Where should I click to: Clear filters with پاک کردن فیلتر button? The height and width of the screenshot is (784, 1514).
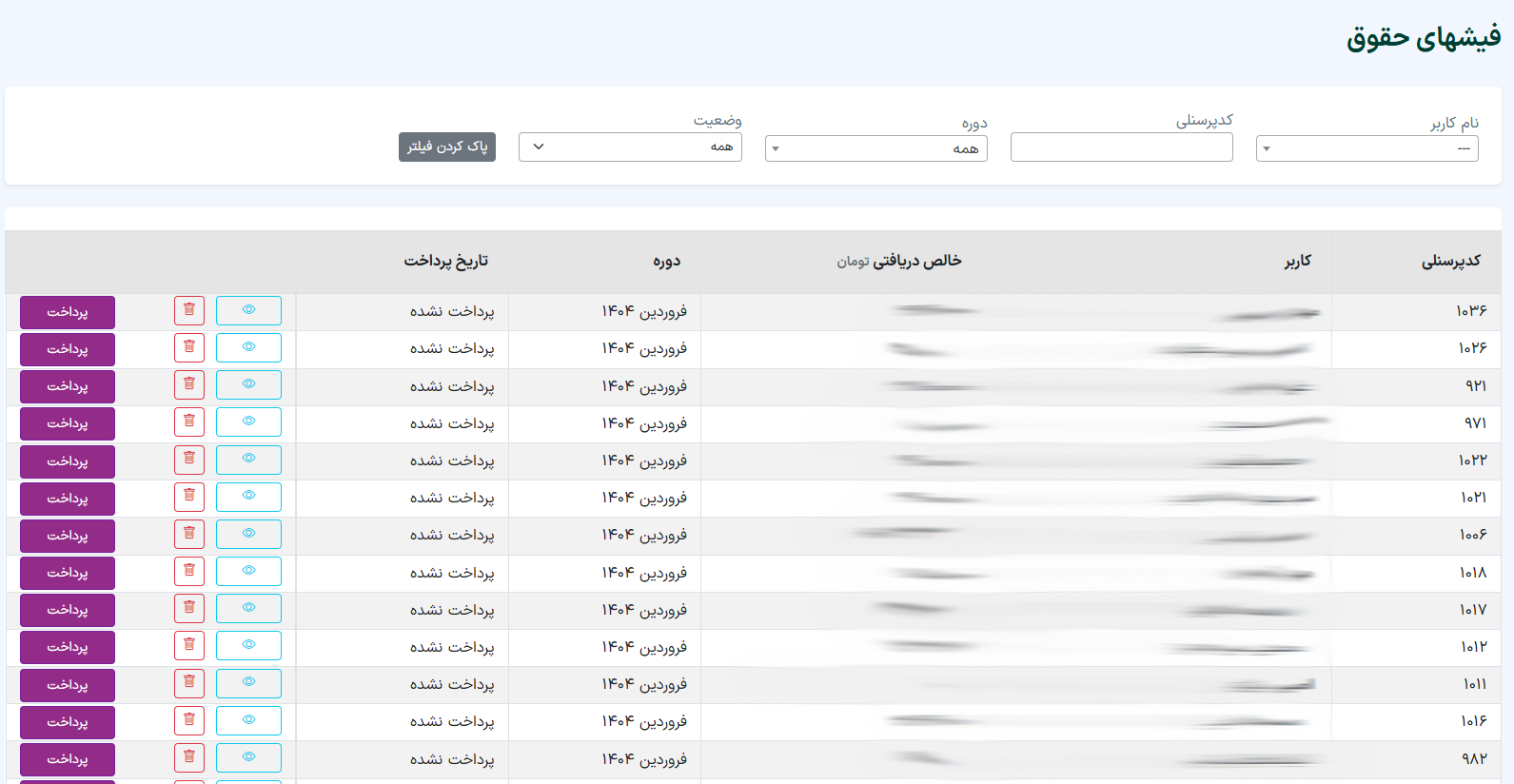pos(447,147)
